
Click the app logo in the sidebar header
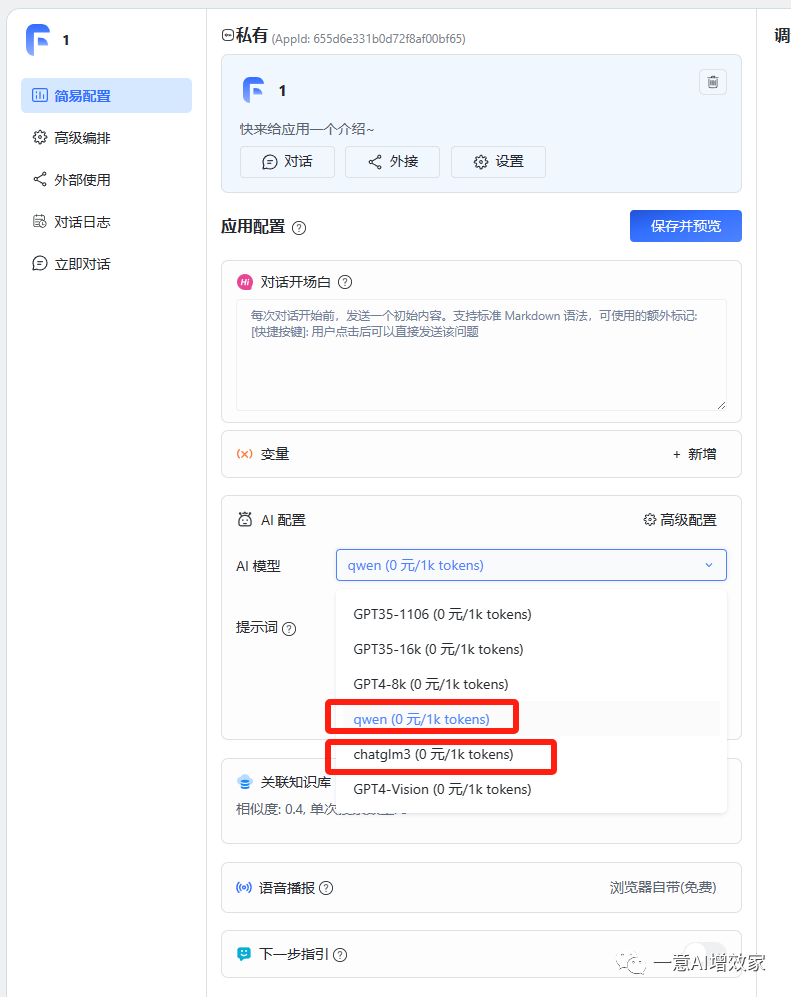[38, 39]
